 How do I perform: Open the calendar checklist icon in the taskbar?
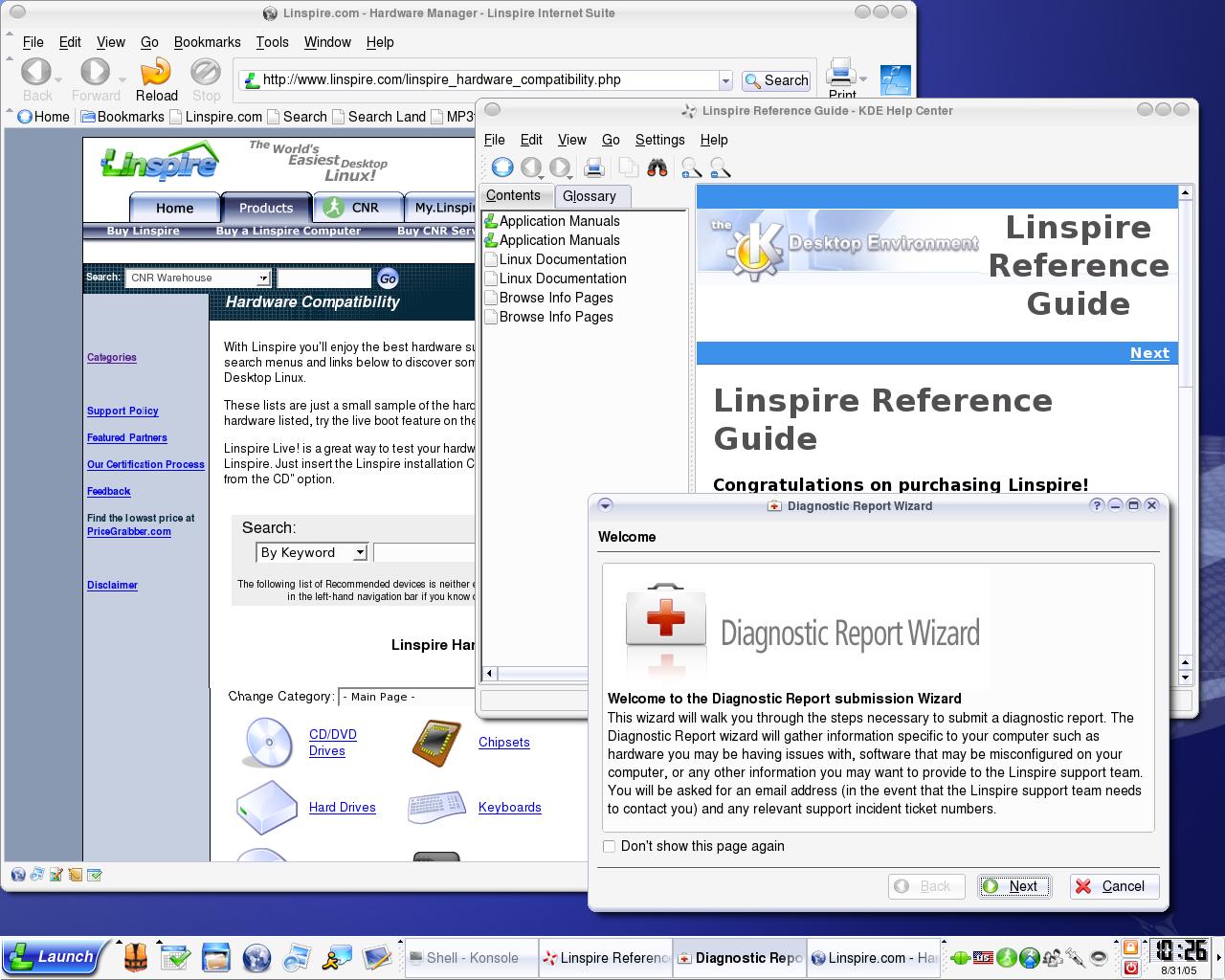pos(176,957)
